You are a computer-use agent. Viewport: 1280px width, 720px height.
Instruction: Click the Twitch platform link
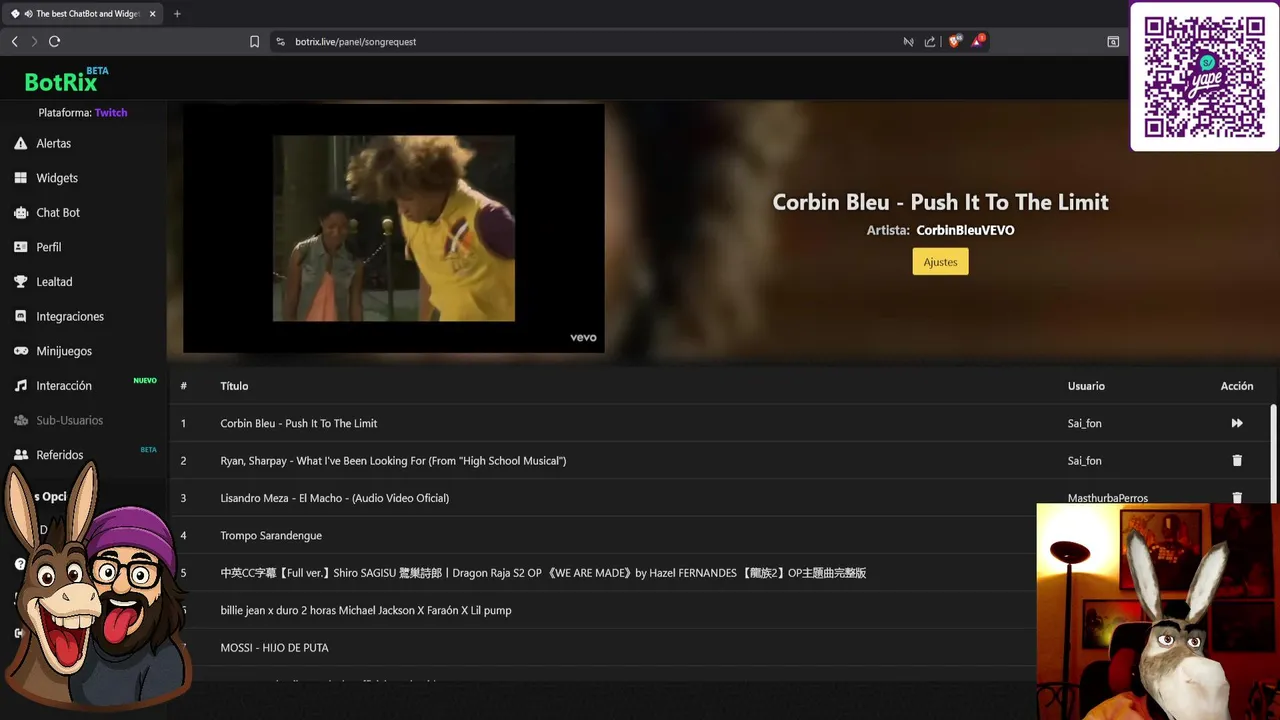pos(111,113)
